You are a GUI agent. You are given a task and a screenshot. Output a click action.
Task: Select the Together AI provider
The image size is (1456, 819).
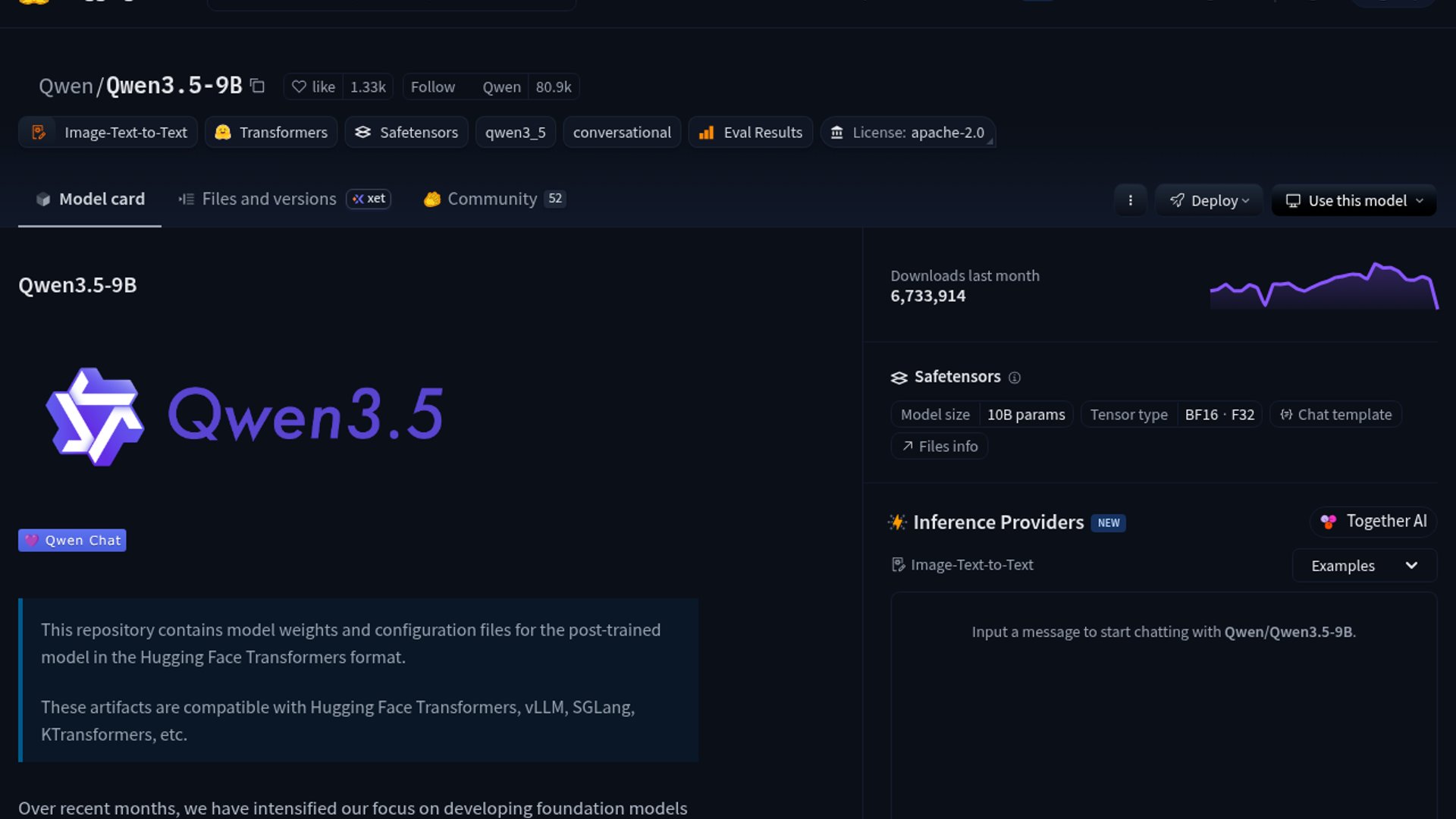1373,522
